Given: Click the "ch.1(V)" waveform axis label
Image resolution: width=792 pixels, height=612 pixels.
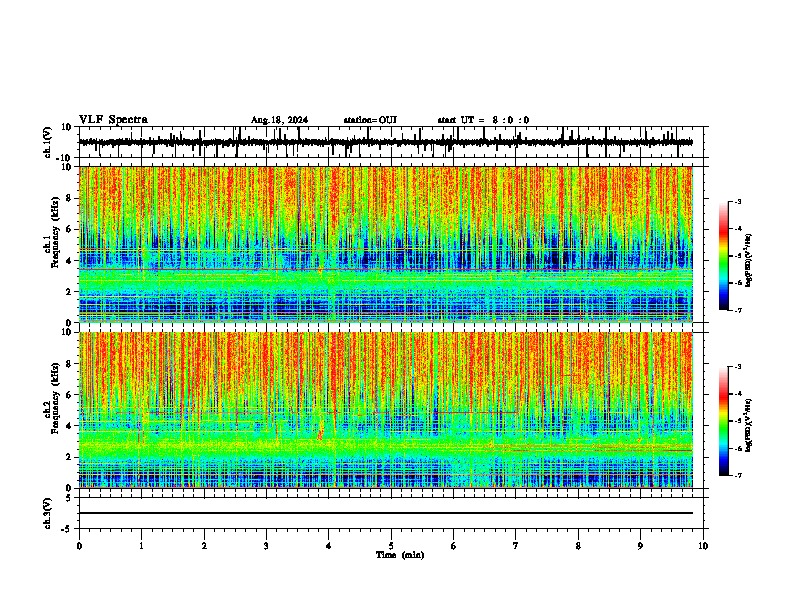Looking at the screenshot, I should pyautogui.click(x=48, y=142).
